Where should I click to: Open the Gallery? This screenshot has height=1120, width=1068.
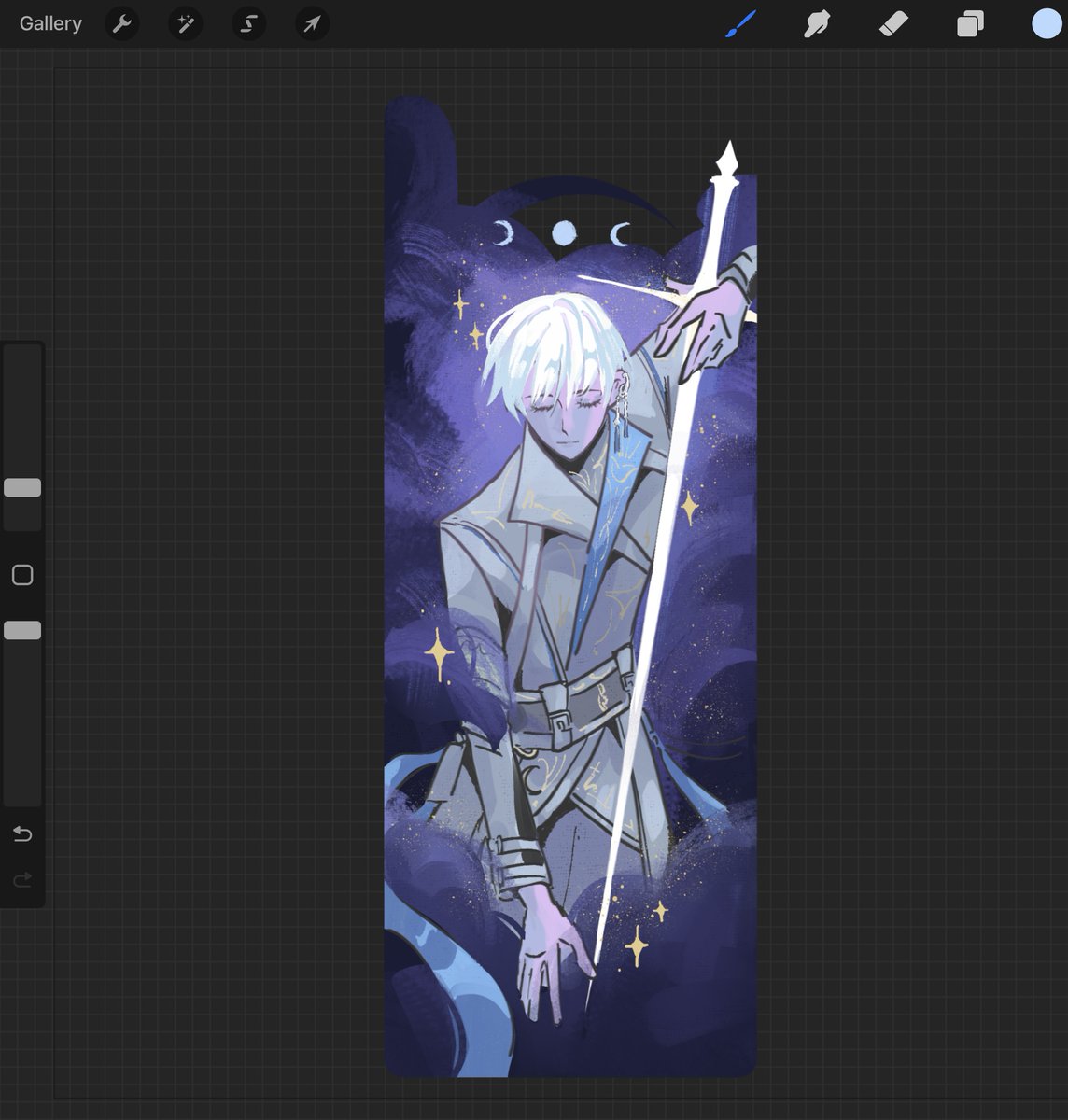tap(50, 23)
